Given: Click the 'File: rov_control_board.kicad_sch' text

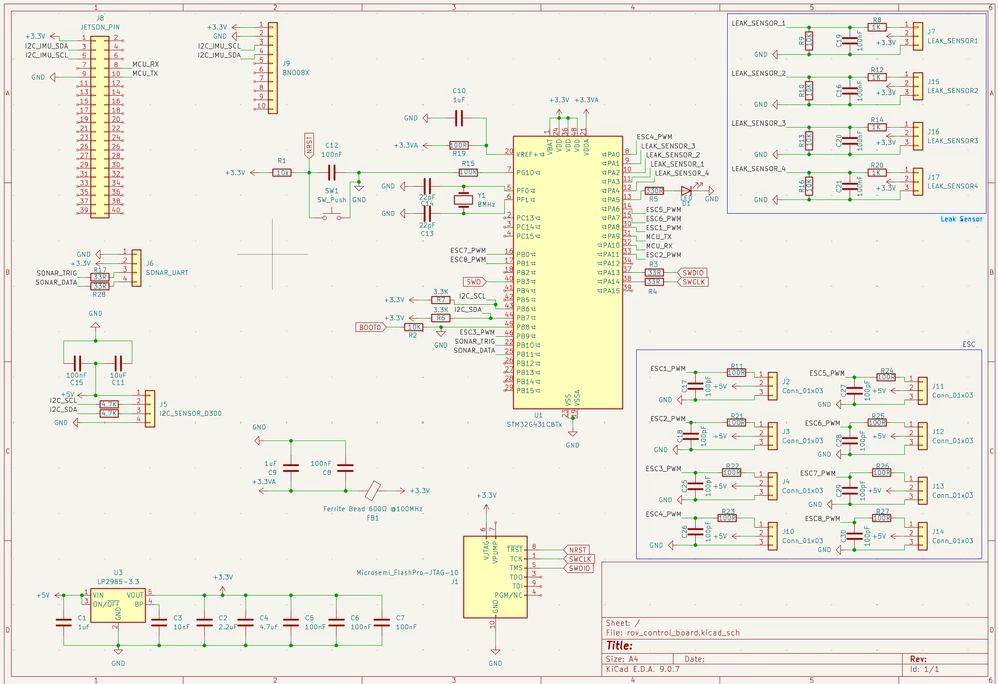Looking at the screenshot, I should pos(673,632).
